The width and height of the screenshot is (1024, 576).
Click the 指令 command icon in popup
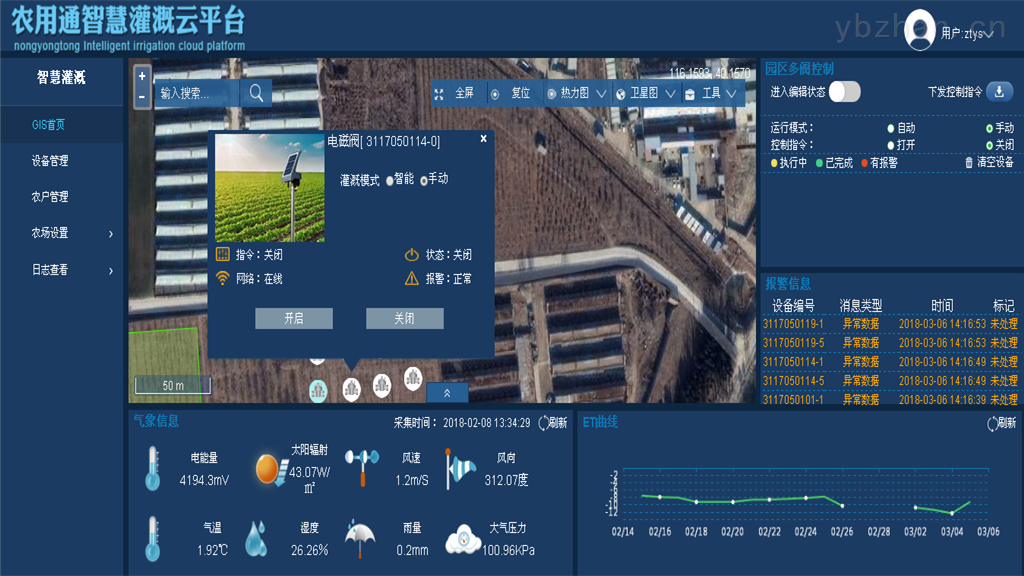pyautogui.click(x=223, y=255)
